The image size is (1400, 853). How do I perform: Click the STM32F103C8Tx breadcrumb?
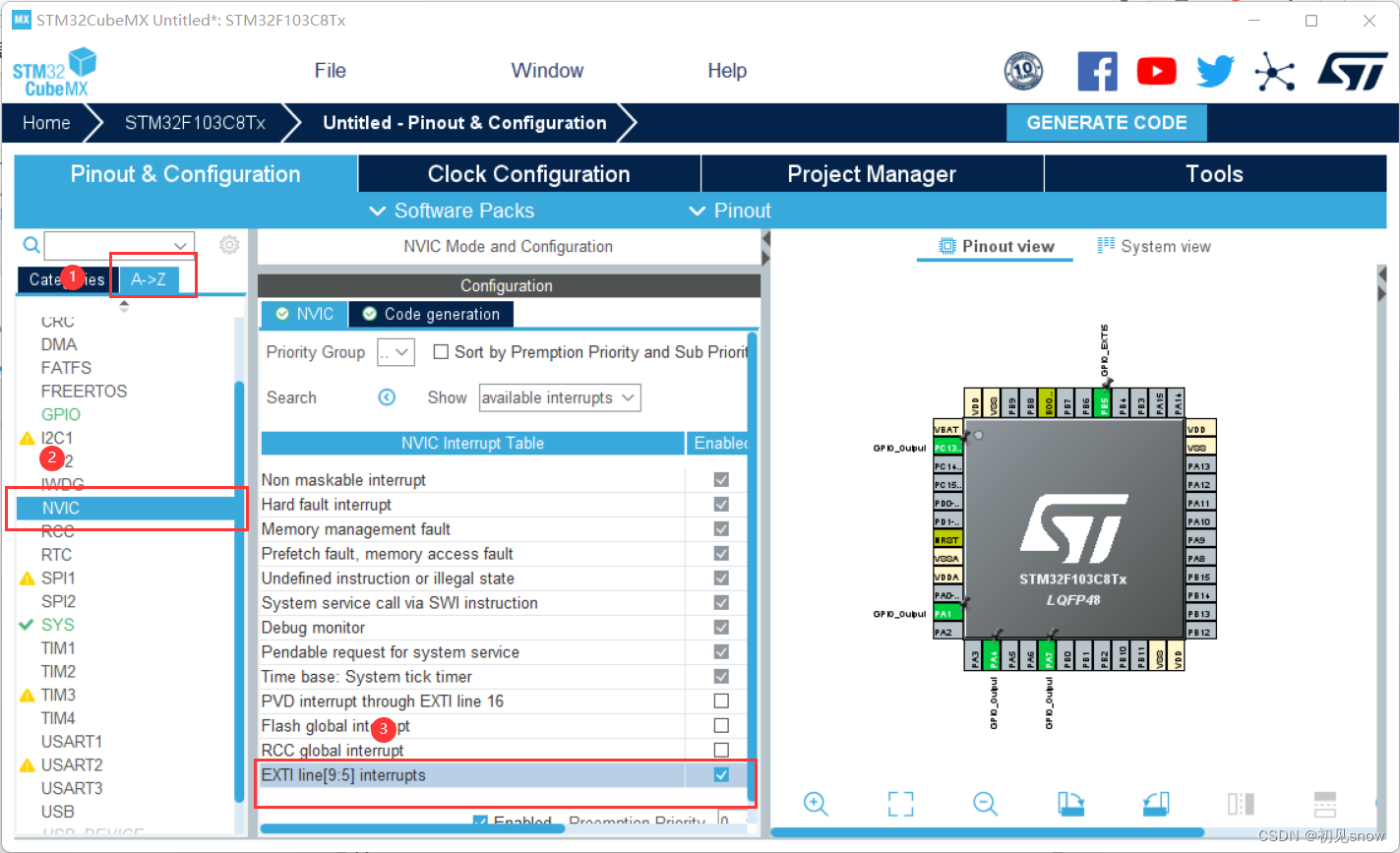coord(195,123)
